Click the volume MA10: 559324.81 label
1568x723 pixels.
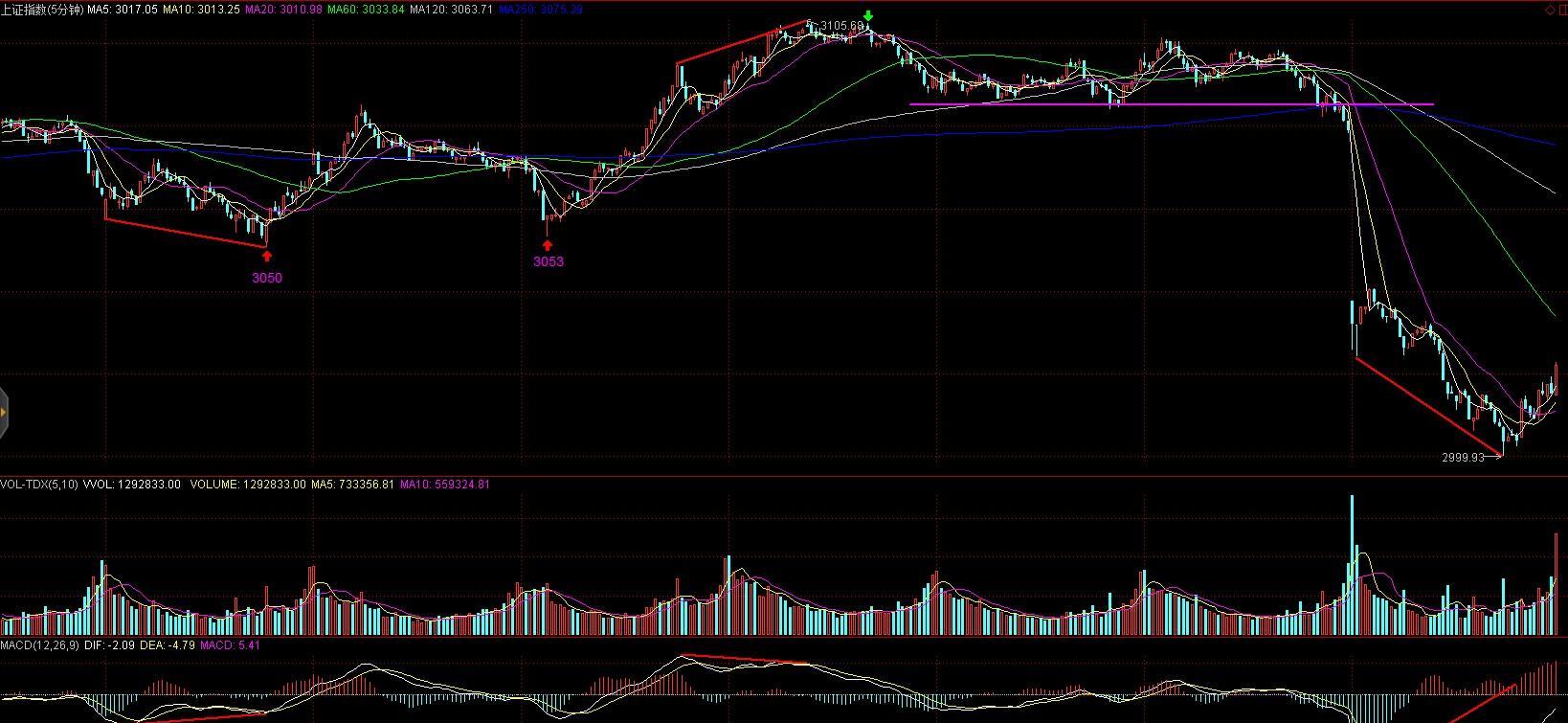444,485
